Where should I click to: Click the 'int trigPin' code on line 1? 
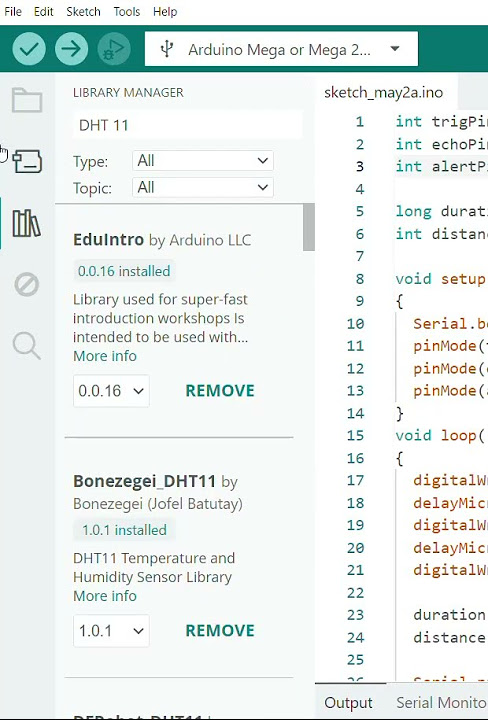click(x=441, y=122)
